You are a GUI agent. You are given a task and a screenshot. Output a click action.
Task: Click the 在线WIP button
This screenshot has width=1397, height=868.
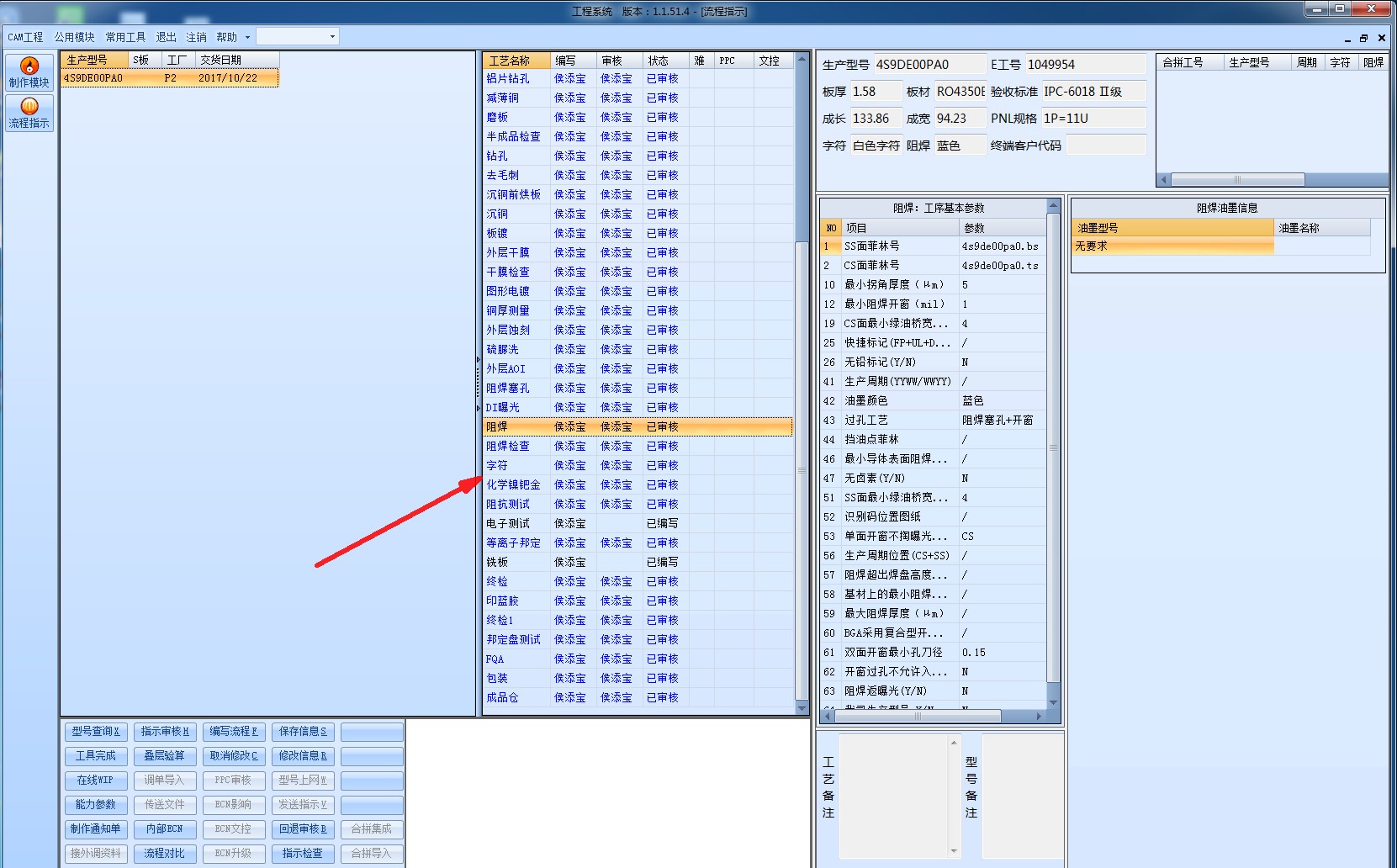click(x=96, y=781)
